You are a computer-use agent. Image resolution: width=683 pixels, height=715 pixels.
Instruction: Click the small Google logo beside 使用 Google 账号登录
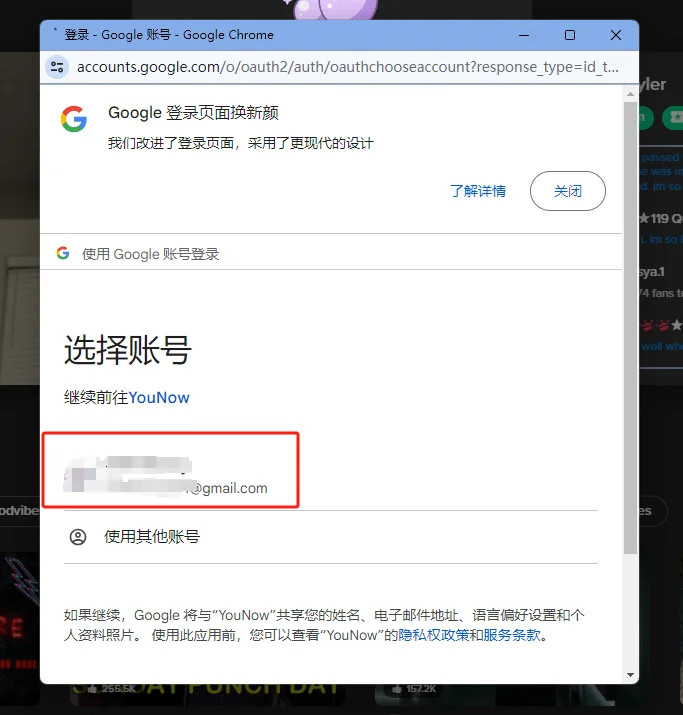point(63,253)
